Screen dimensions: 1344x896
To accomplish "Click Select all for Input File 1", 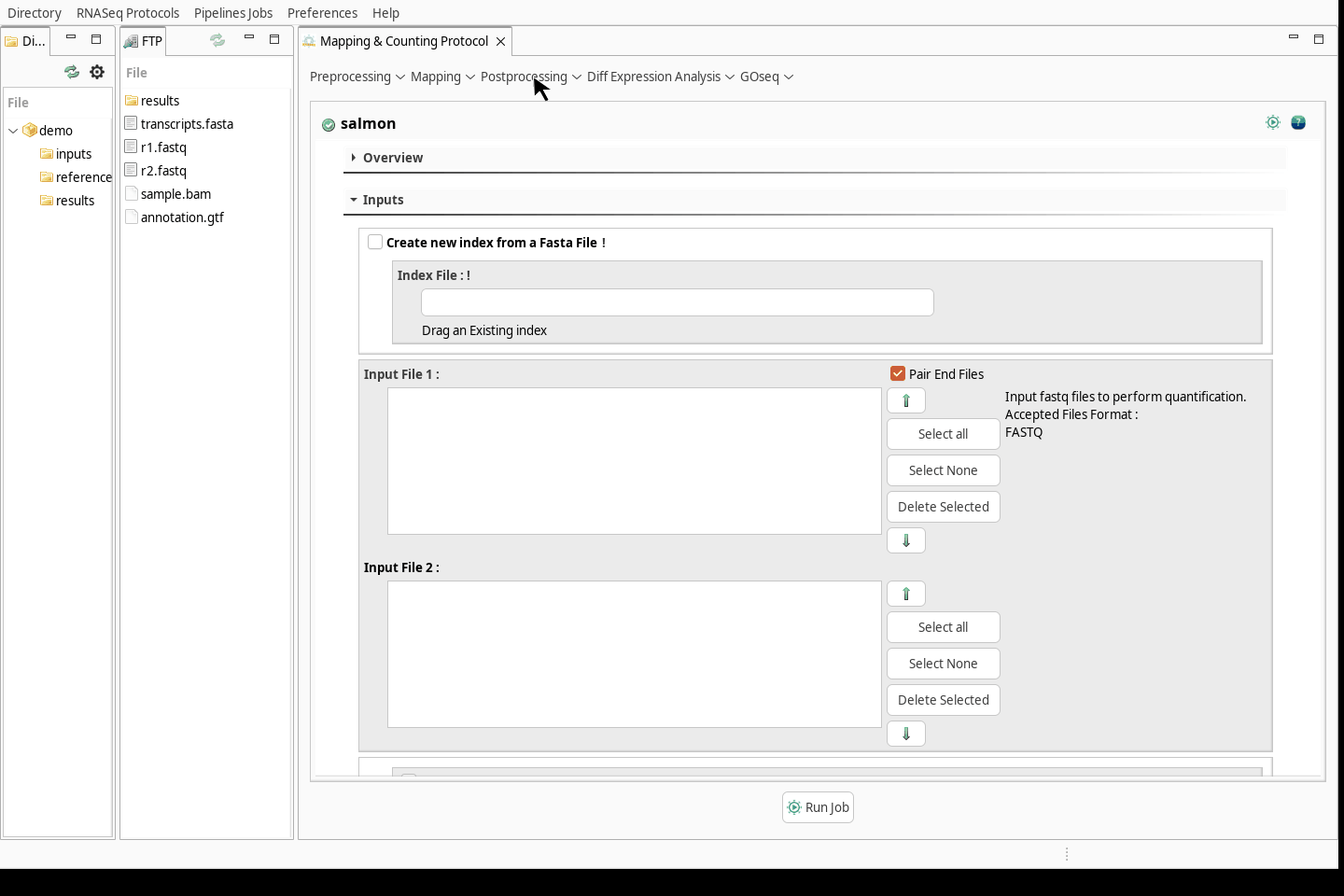I will [944, 434].
